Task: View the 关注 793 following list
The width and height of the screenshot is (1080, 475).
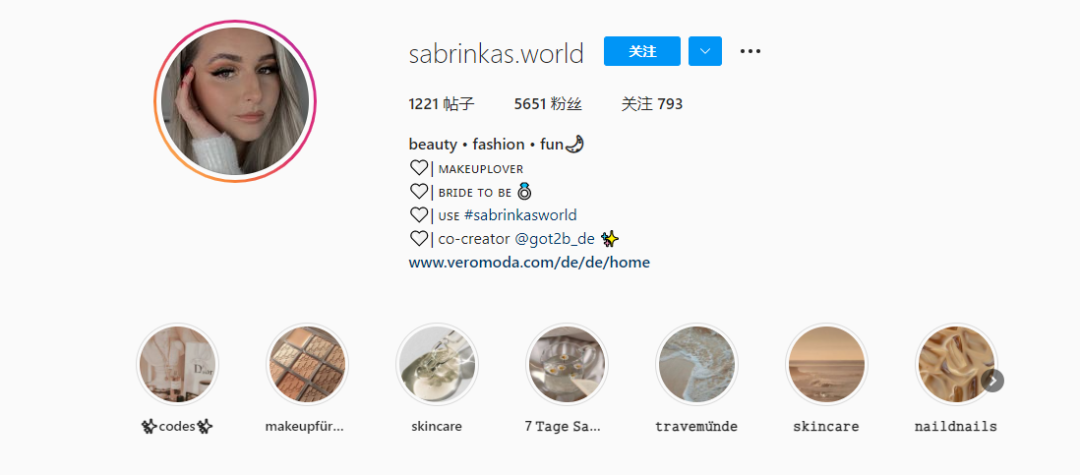Action: [652, 104]
